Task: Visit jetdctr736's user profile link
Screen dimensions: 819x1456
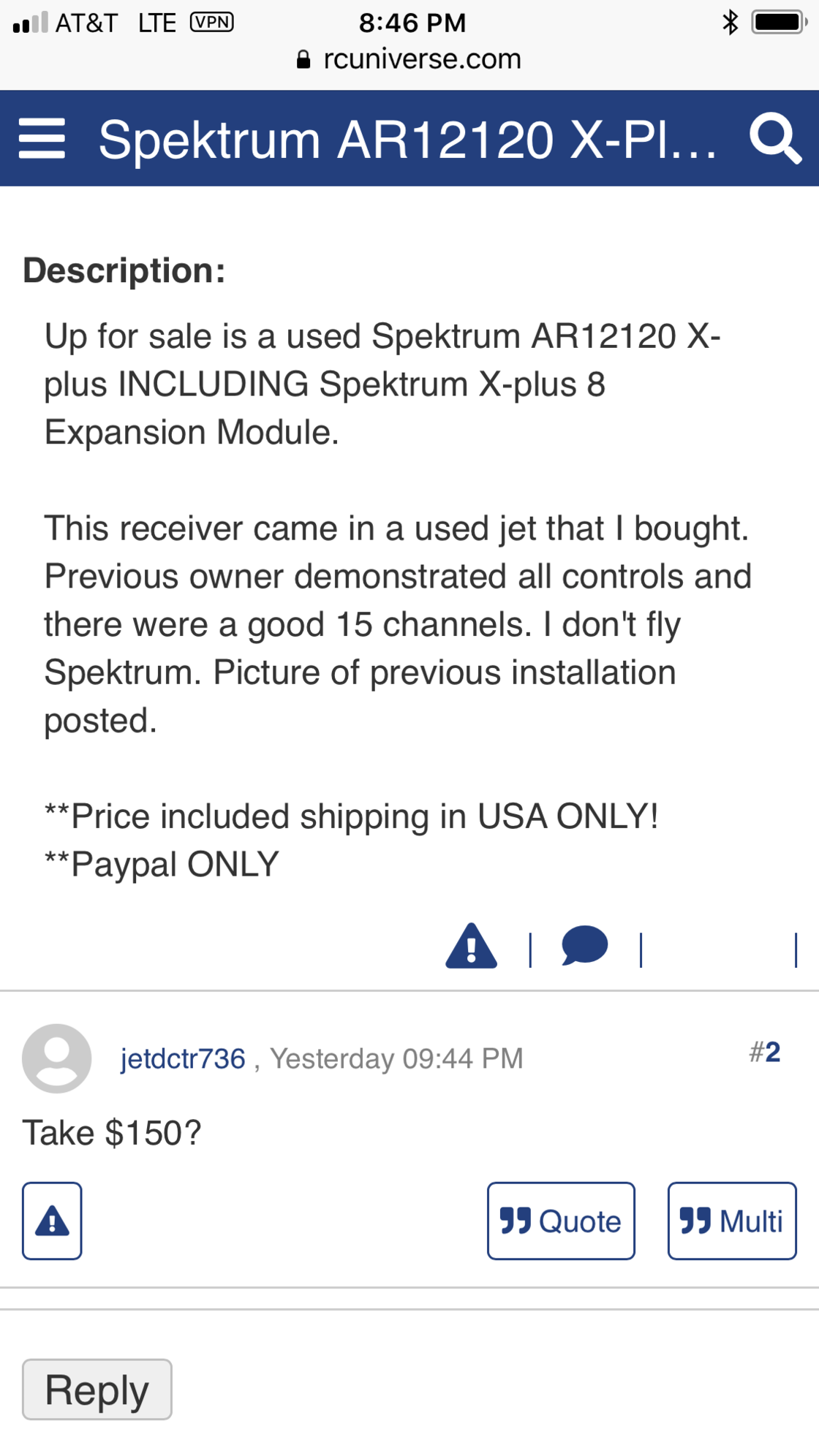Action: [x=183, y=1059]
